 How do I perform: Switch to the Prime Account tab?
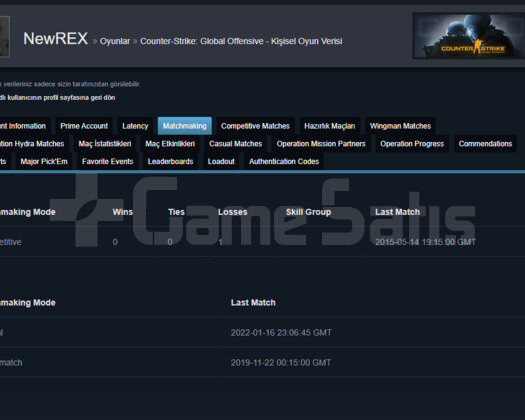pos(84,126)
